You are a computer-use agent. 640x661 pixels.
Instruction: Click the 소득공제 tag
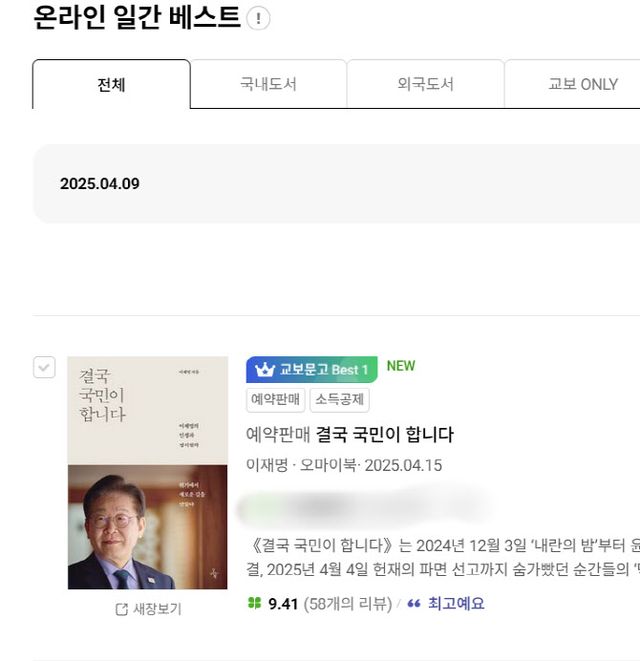[339, 401]
